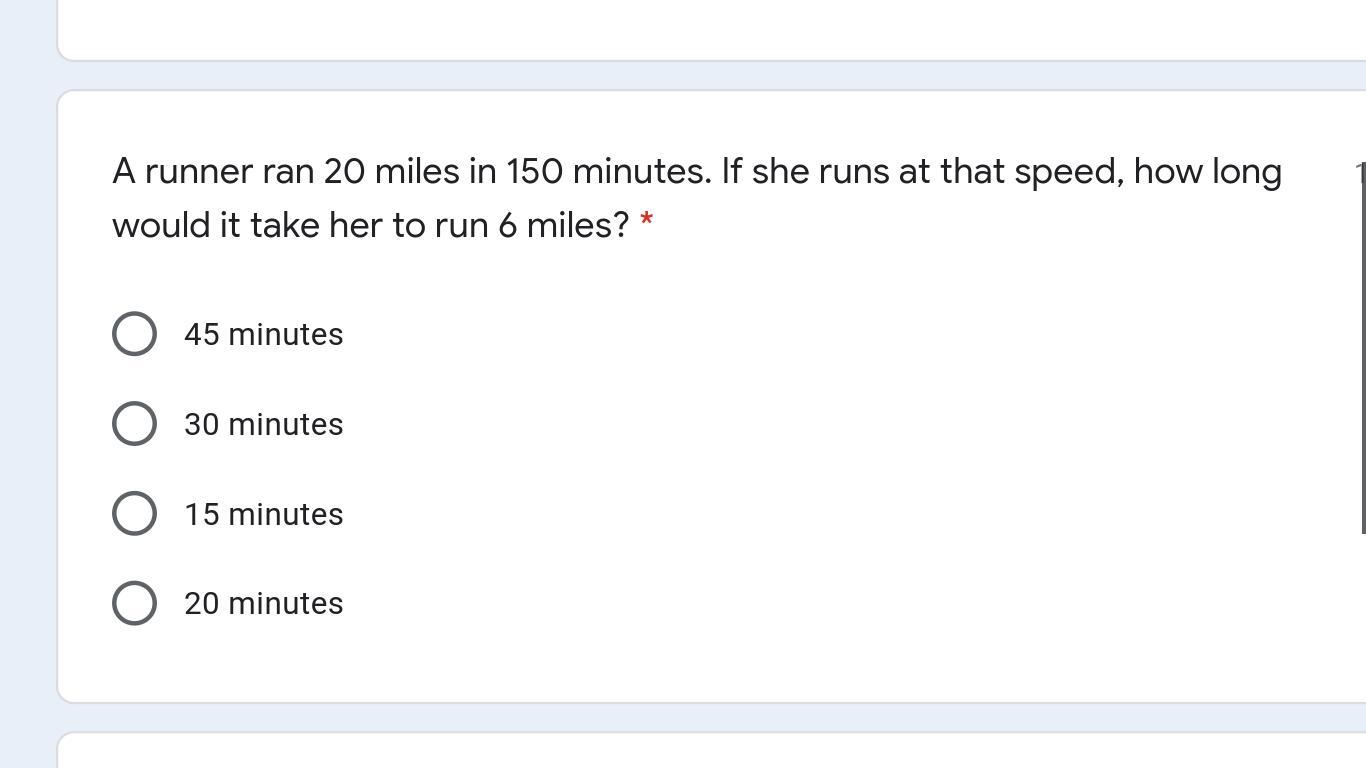Click the "30 minutes" answer label
Viewport: 1366px width, 768px height.
[x=263, y=425]
